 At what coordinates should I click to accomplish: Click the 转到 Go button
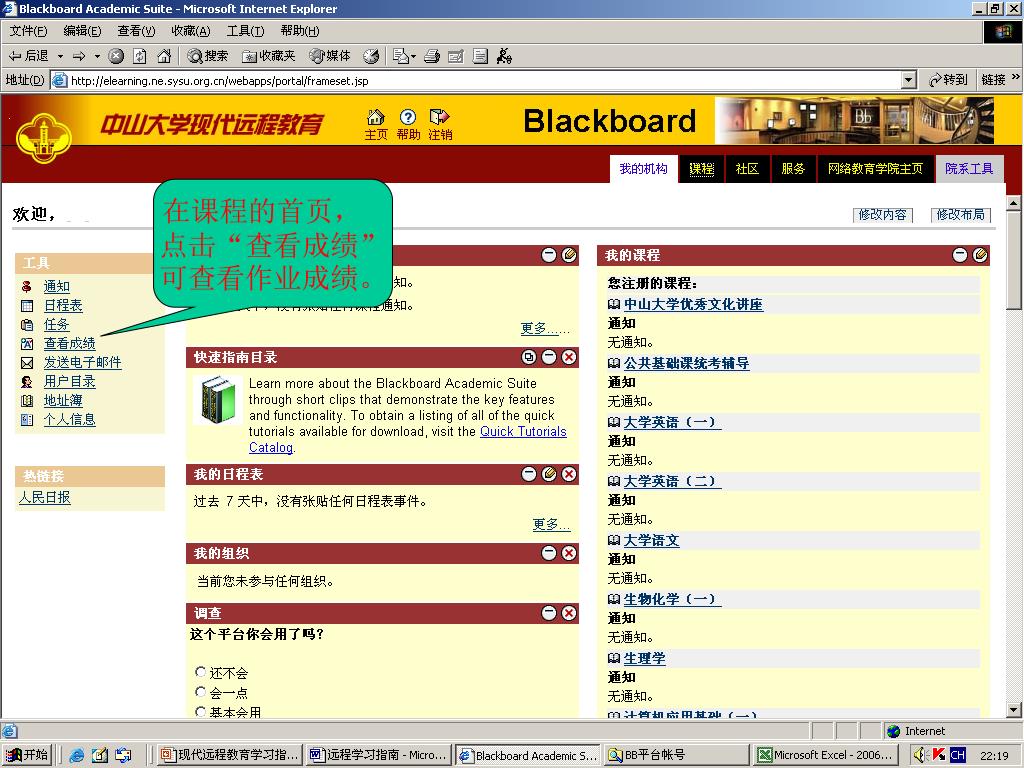948,80
